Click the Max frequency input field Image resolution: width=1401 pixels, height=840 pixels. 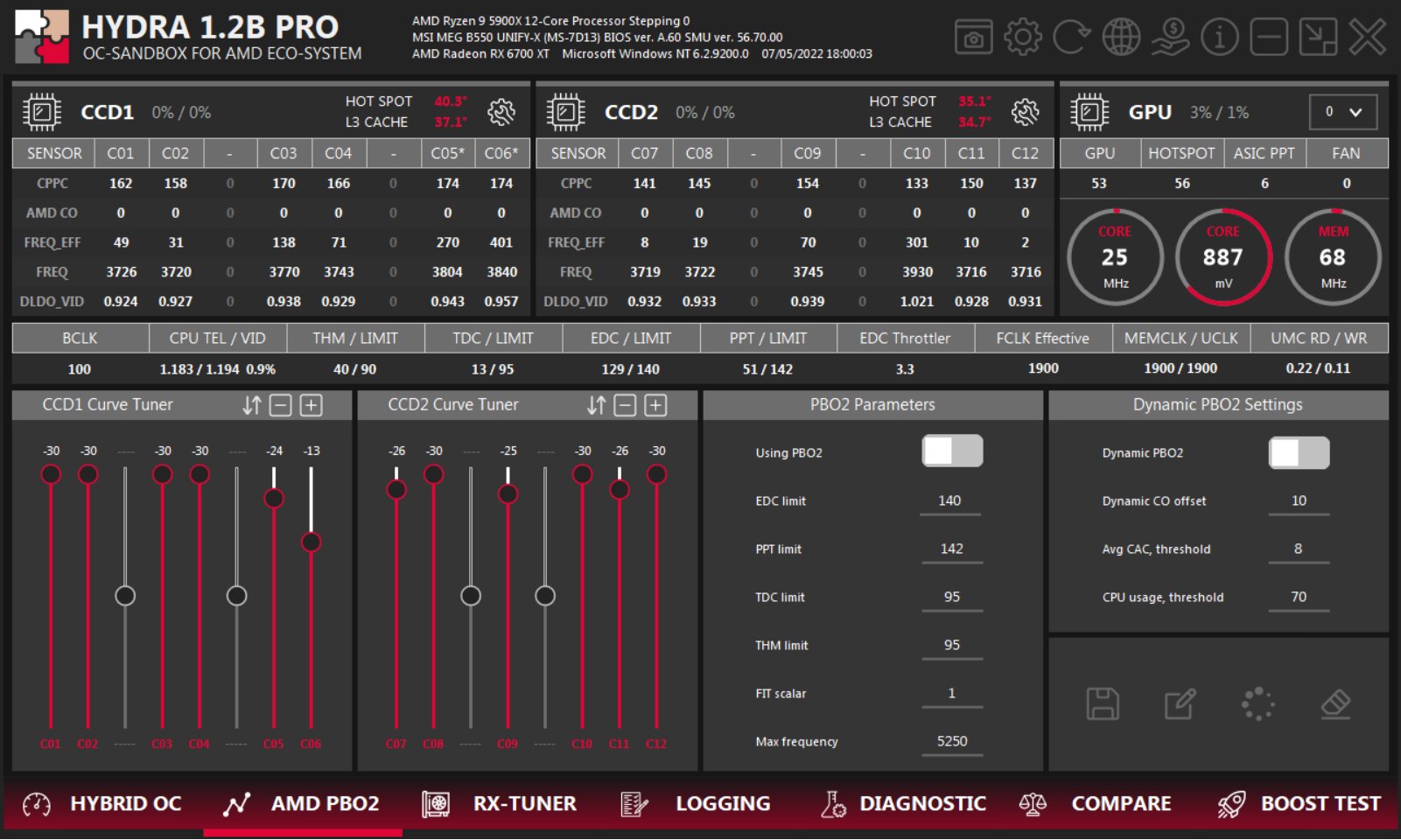(x=951, y=741)
